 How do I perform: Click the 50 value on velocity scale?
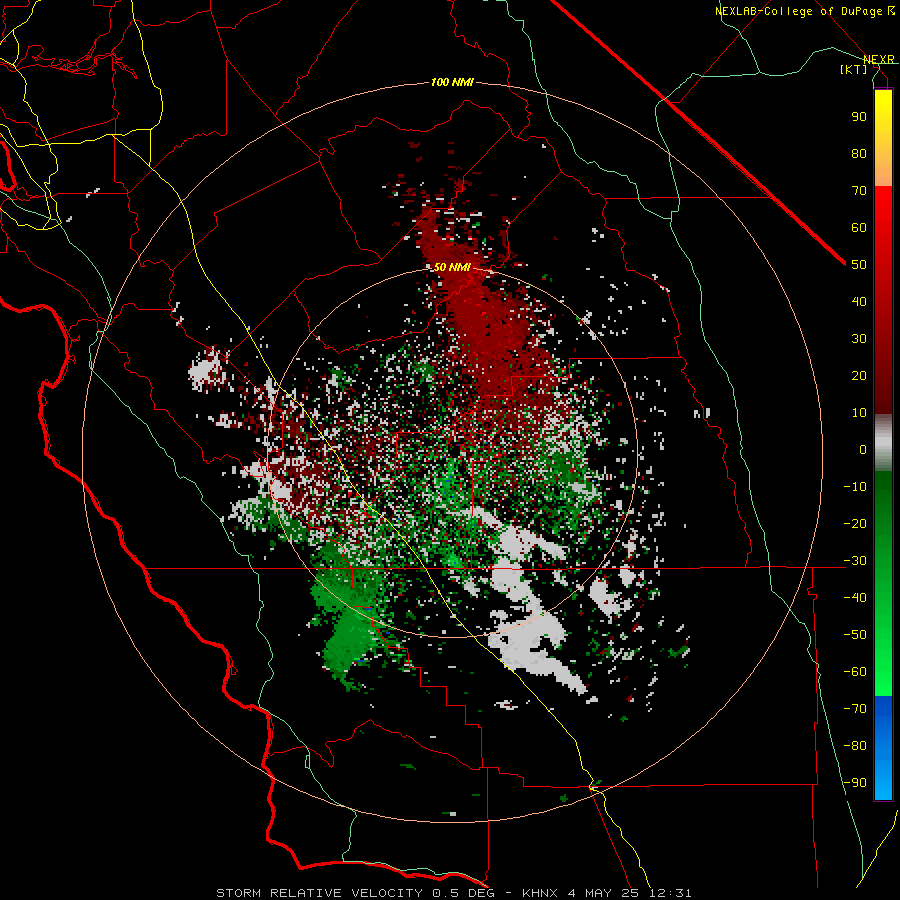(859, 265)
